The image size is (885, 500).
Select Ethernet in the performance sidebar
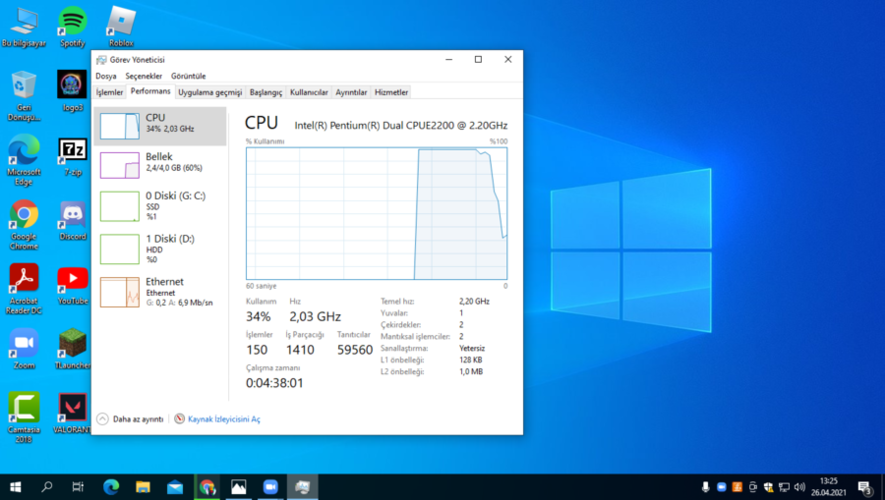click(160, 292)
